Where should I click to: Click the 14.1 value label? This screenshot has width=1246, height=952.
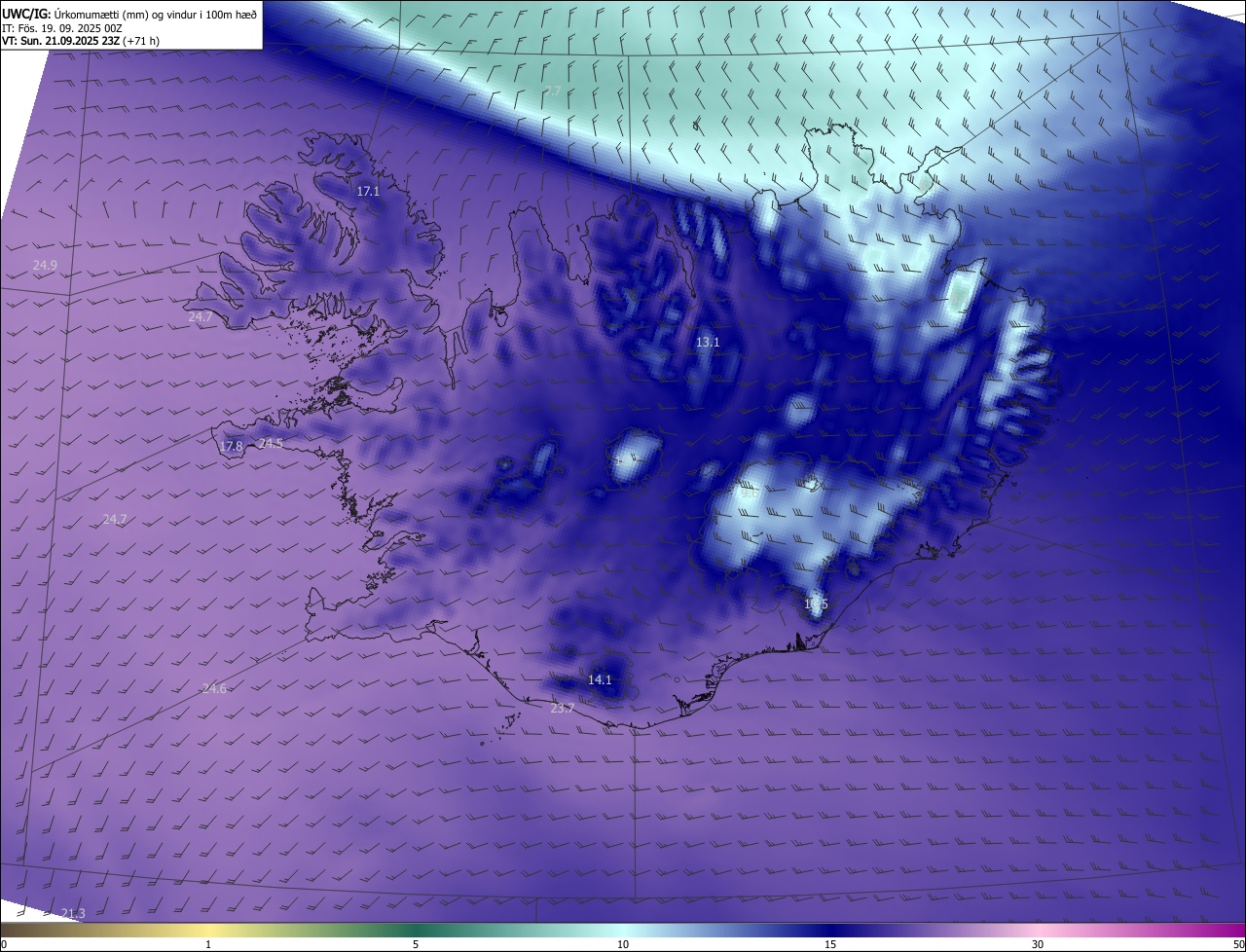[x=600, y=679]
